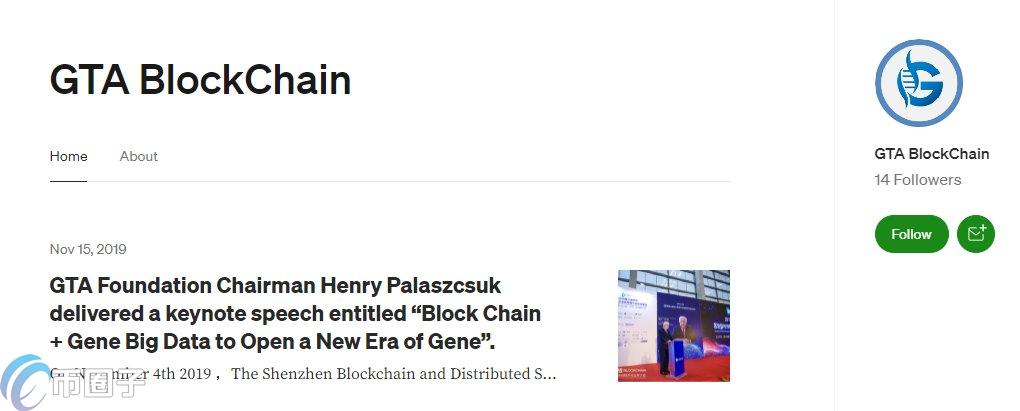Subscribe via the envelope icon button

tap(974, 234)
